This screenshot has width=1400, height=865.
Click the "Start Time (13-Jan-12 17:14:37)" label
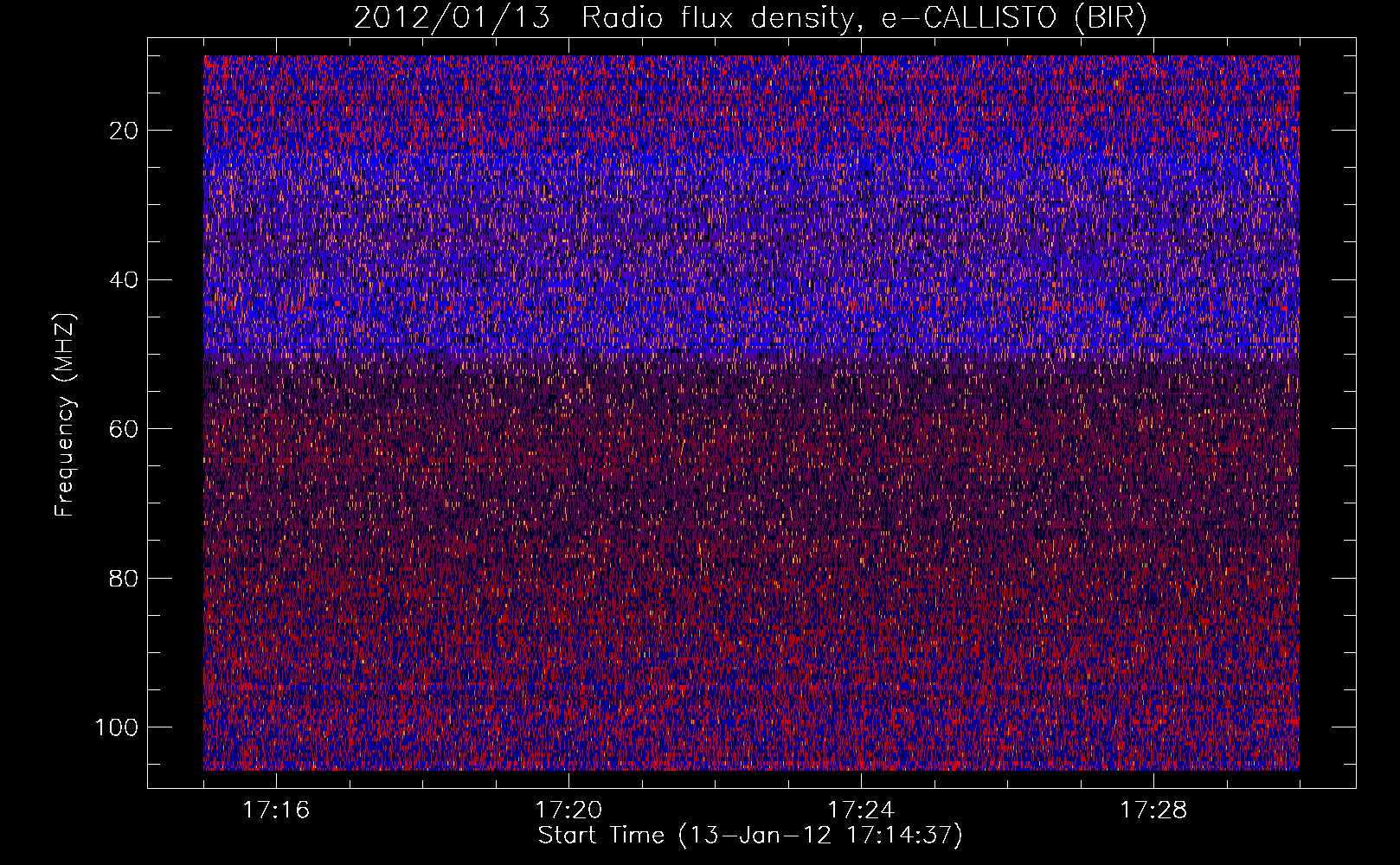[750, 836]
